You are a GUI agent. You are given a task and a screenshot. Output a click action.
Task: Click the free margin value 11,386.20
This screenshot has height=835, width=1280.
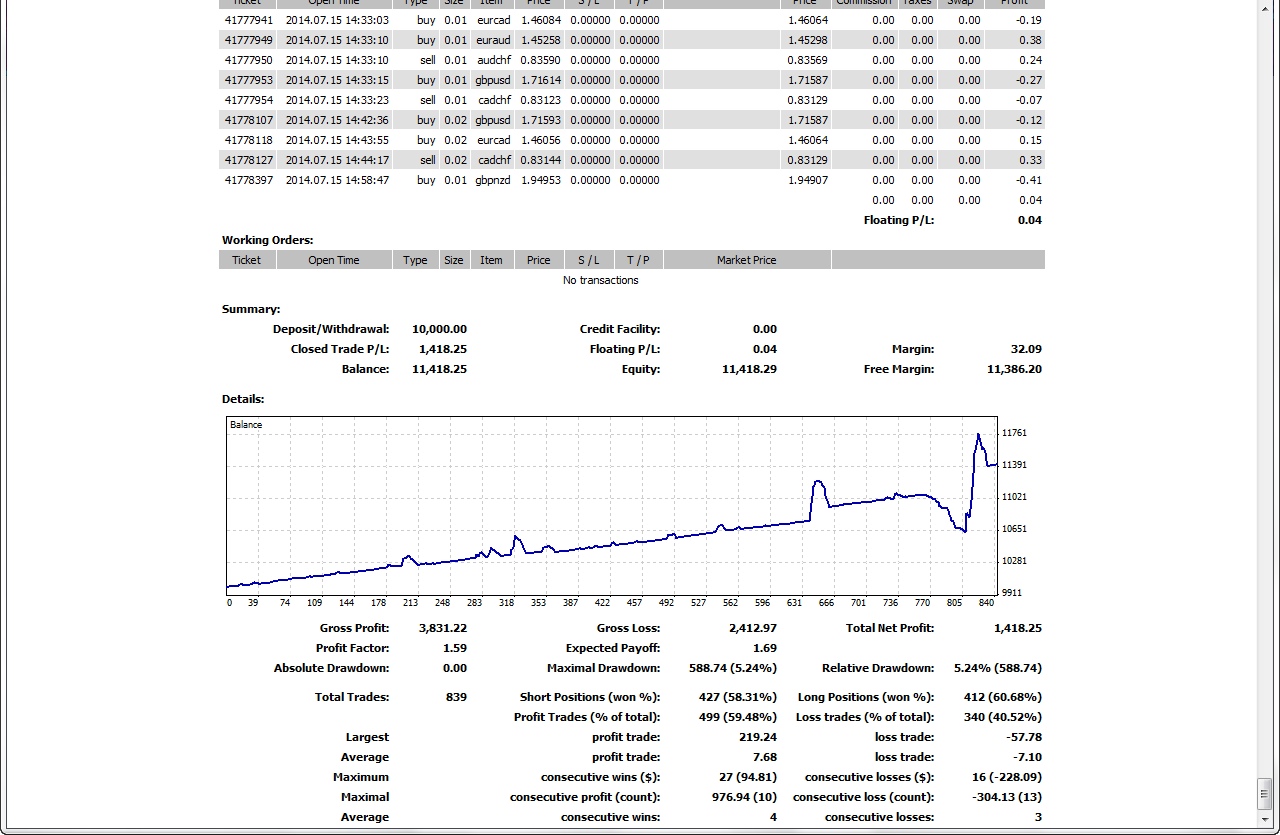[1014, 369]
